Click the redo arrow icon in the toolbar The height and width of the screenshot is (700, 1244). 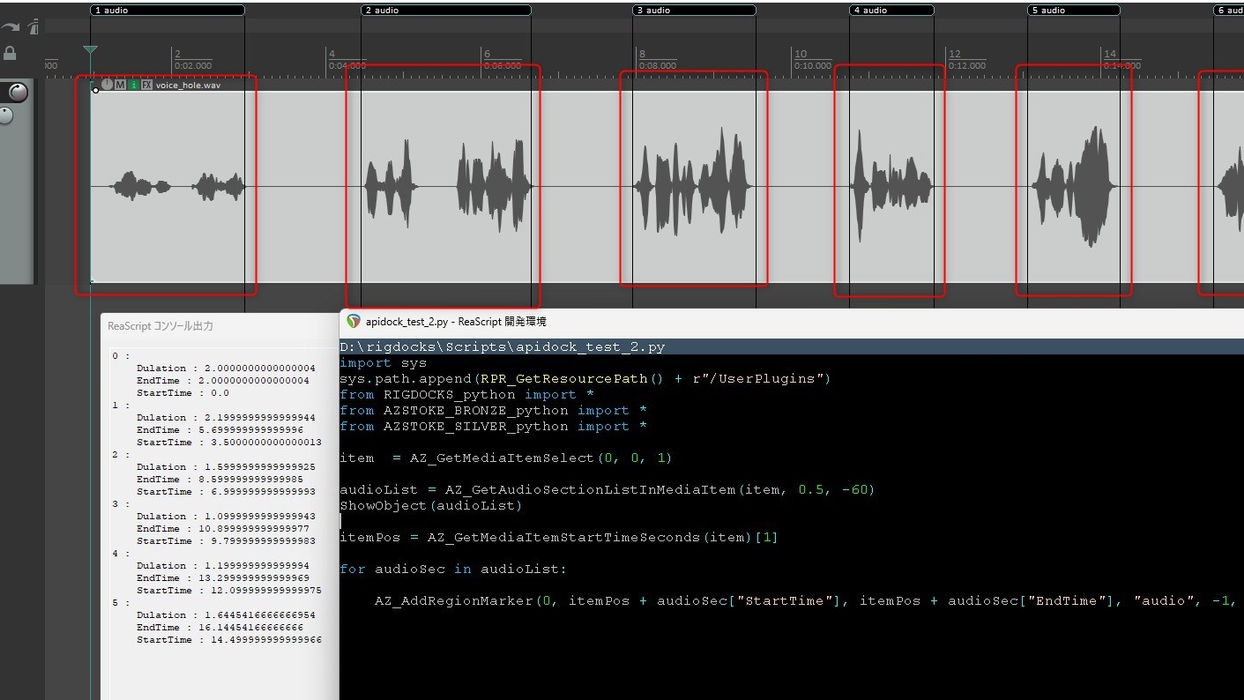(x=10, y=27)
